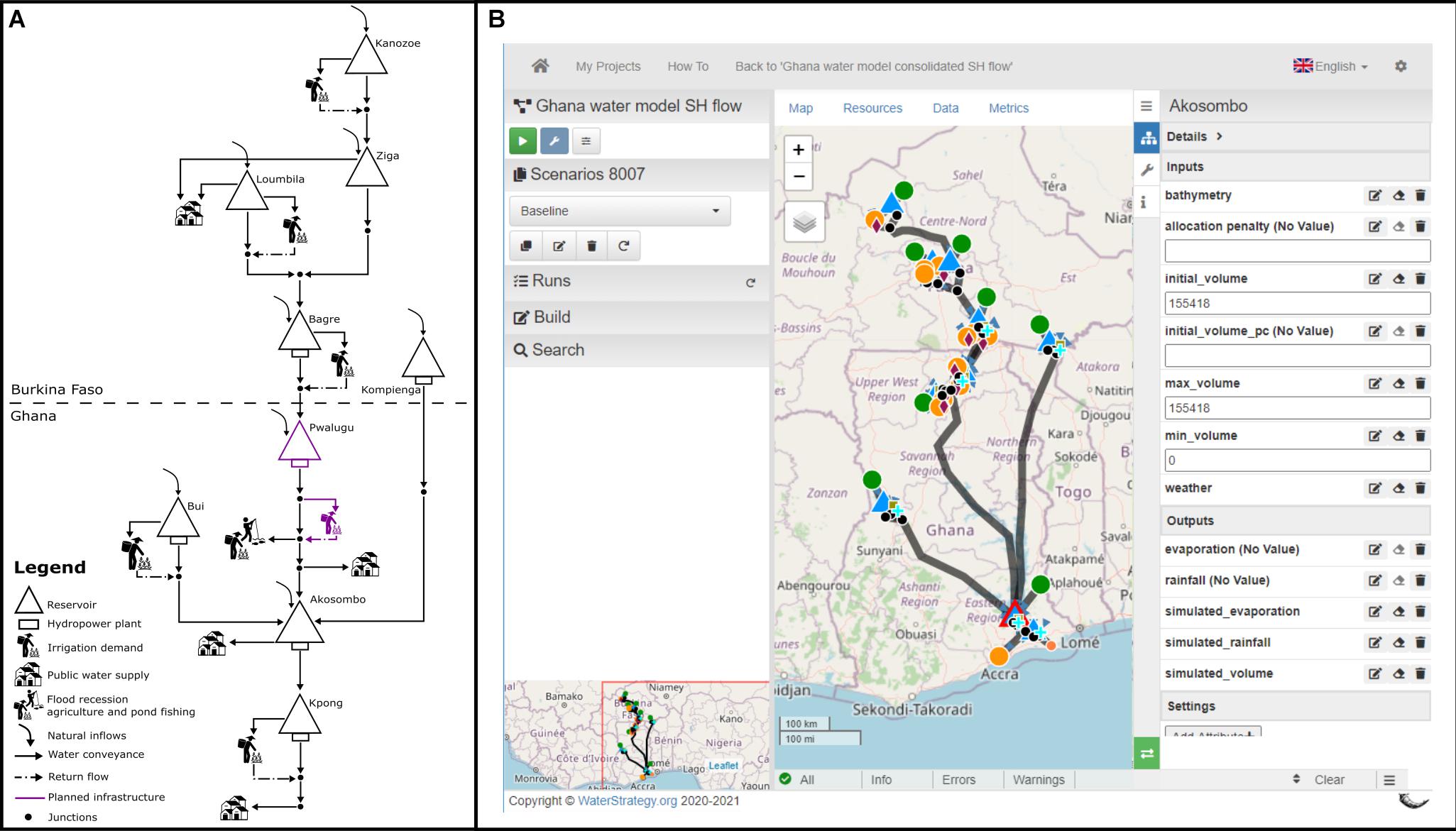Delete the scenario with trash icon
Viewport: 1456px width, 831px height.
[592, 246]
